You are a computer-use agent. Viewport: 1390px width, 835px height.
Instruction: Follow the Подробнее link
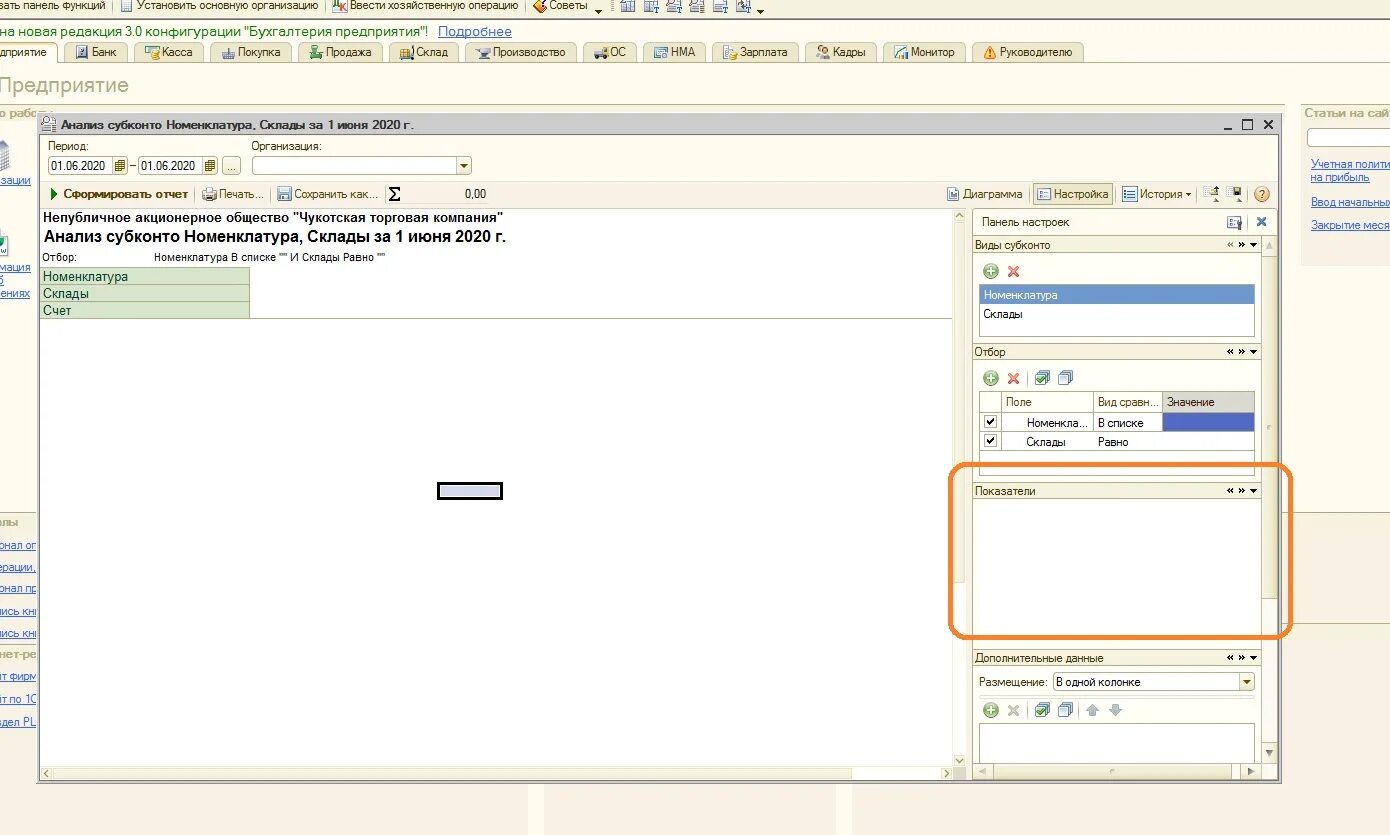point(475,32)
